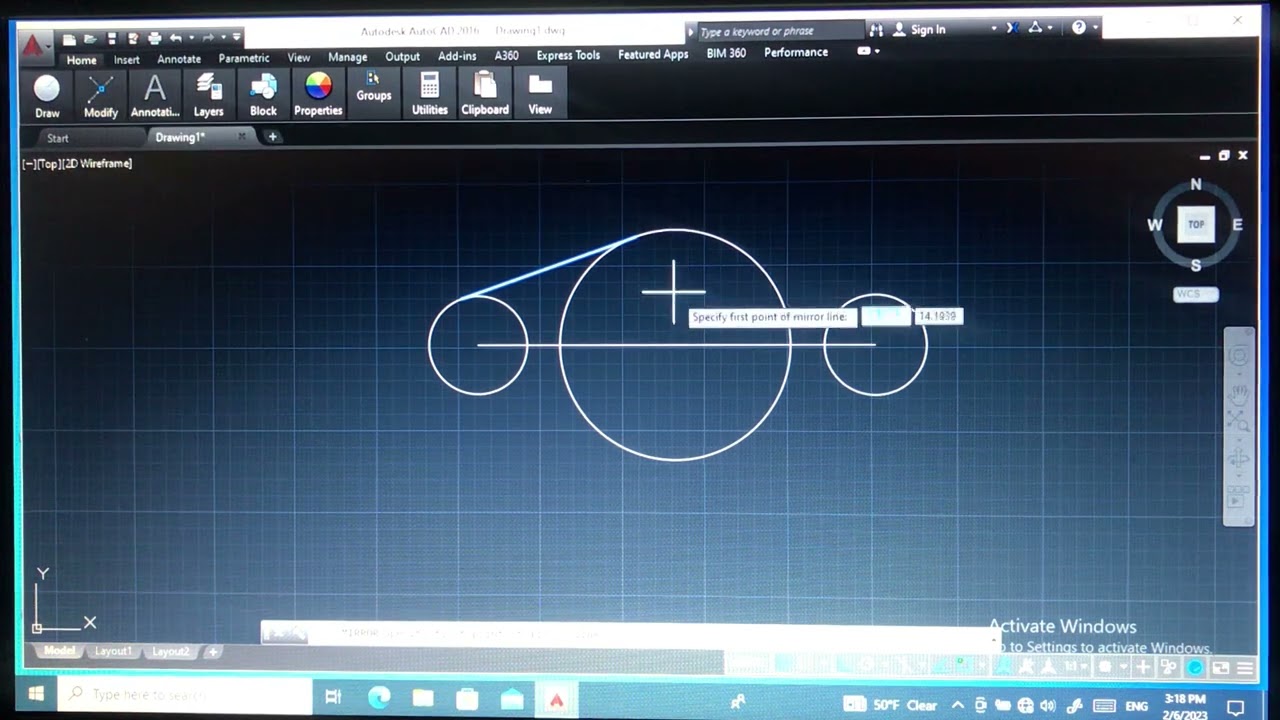Click the viewport controls [-][Top][2D Wireframe] label
The height and width of the screenshot is (720, 1280).
[77, 163]
